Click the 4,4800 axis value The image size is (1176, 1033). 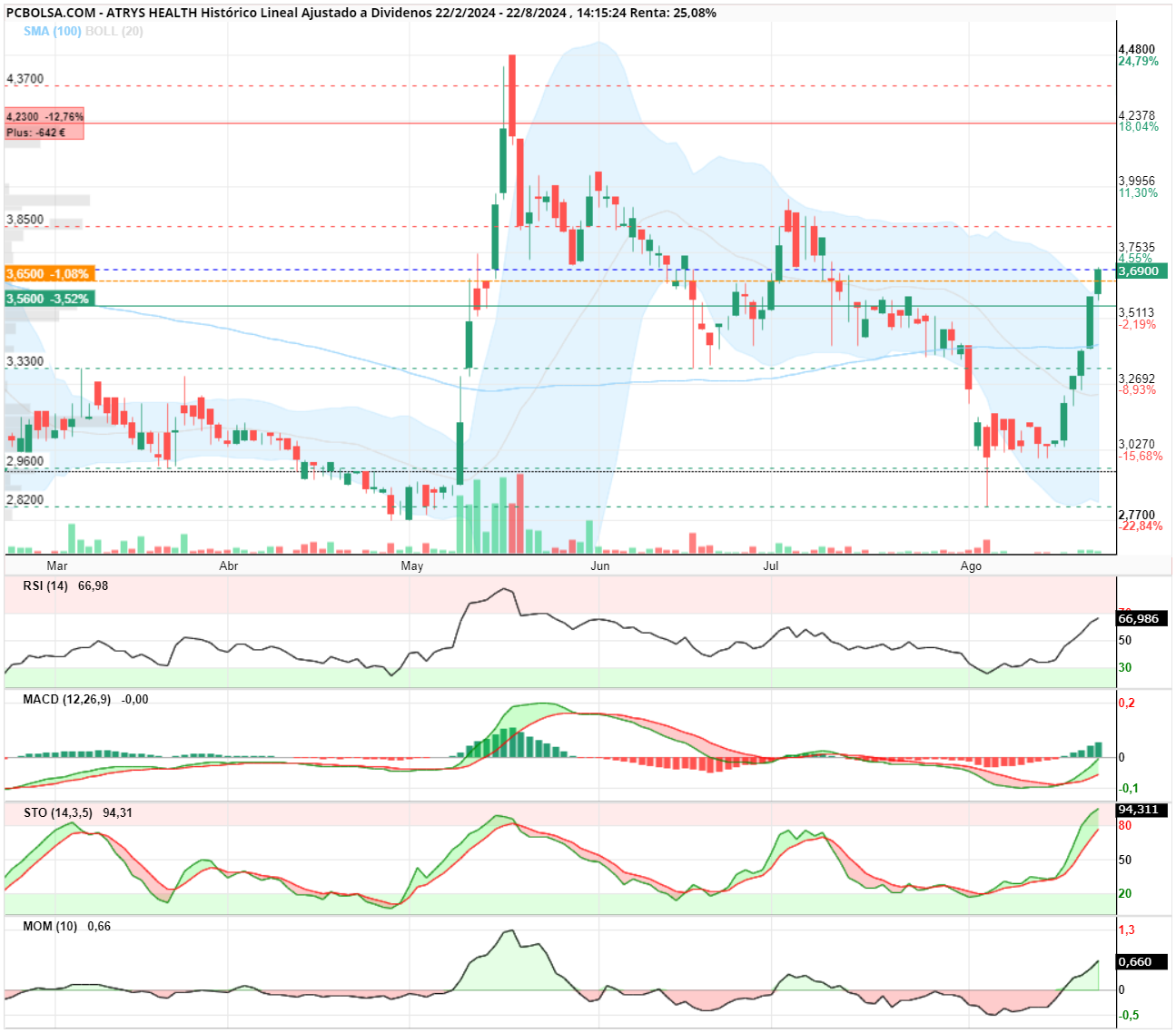pos(1137,50)
